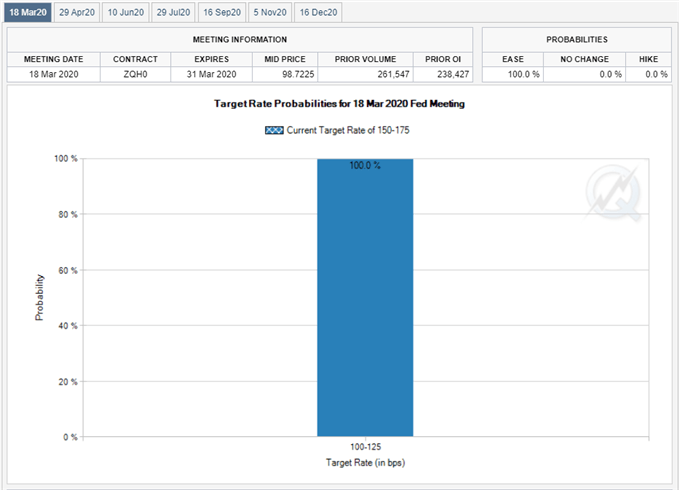The height and width of the screenshot is (490, 679).
Task: Open the 10 Jun20 meeting tab
Action: click(126, 13)
